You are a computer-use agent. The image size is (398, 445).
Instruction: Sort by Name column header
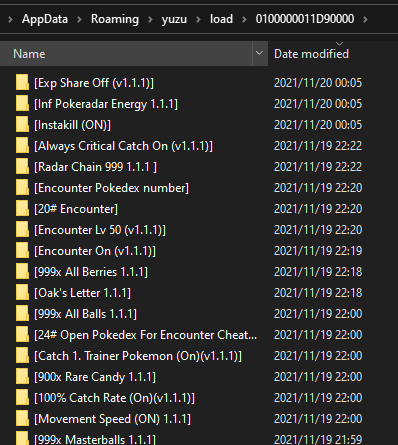point(126,54)
